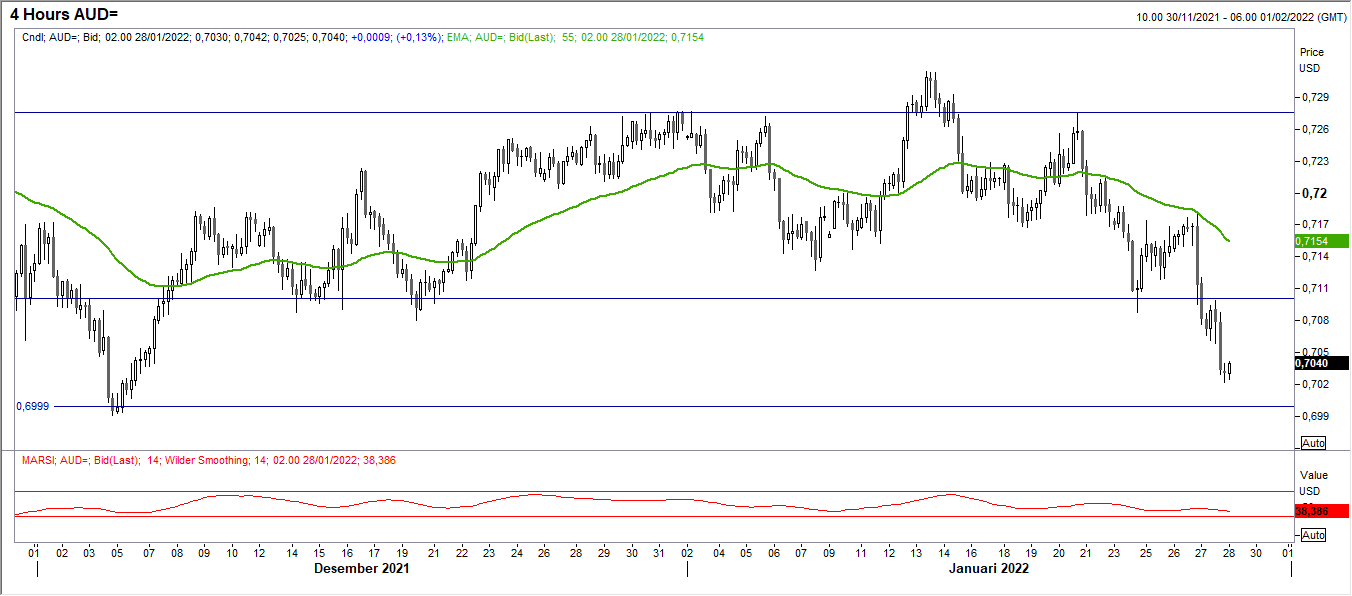Click the 11 date axis label
The height and width of the screenshot is (596, 1352).
[860, 552]
